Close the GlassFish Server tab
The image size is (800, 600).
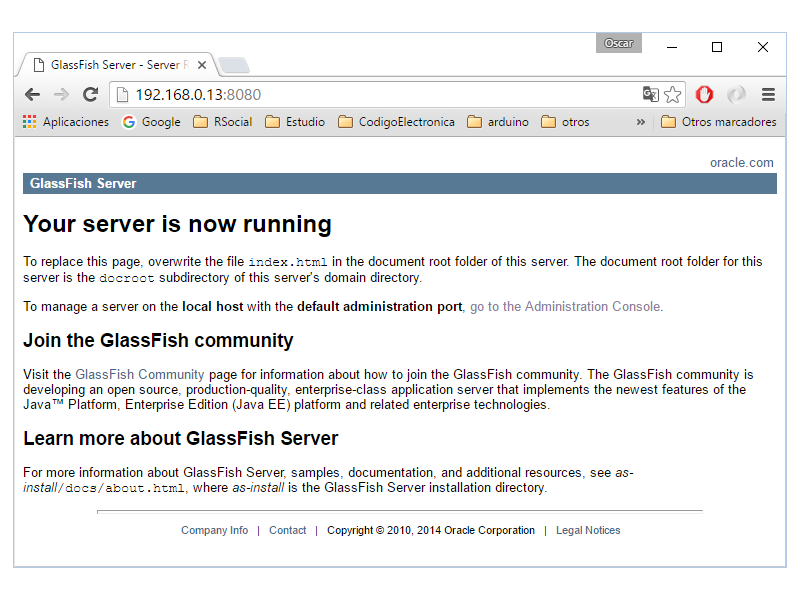pyautogui.click(x=202, y=65)
